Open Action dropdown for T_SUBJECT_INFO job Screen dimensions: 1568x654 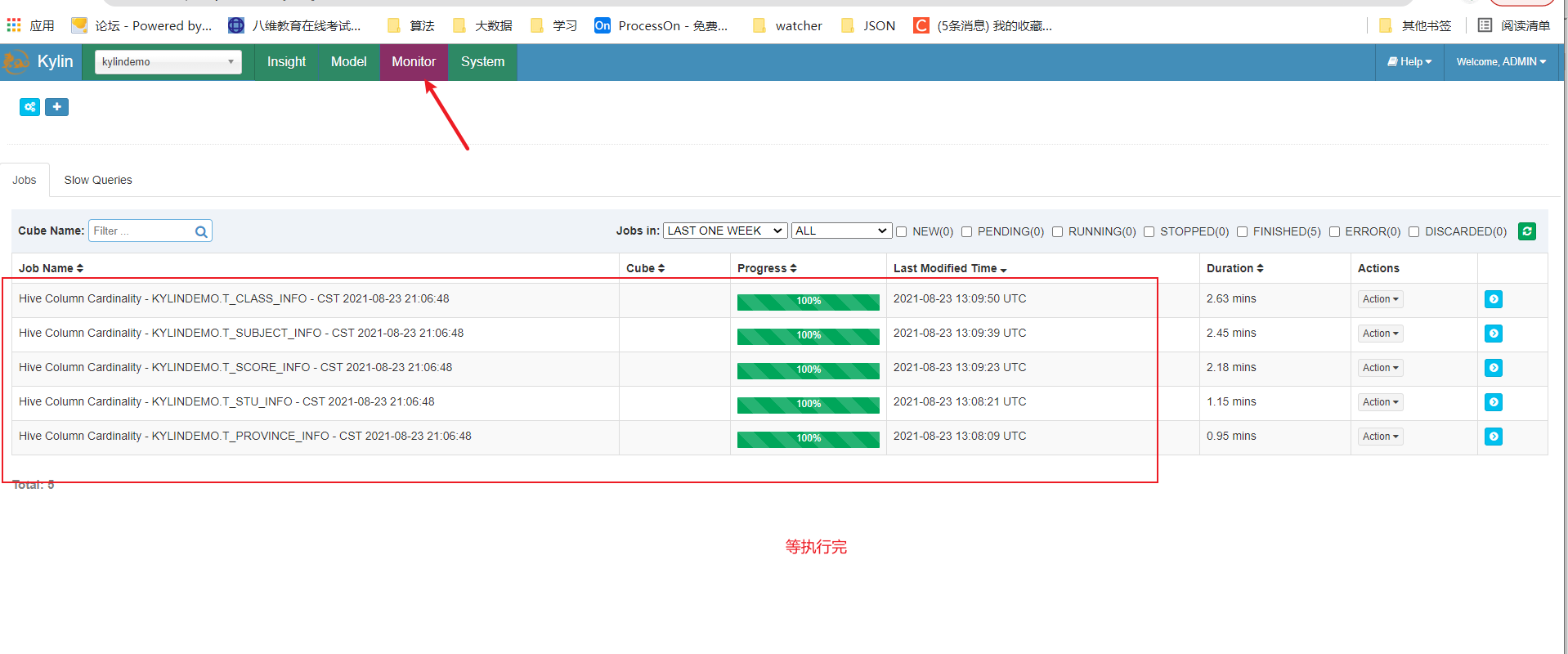[1380, 334]
